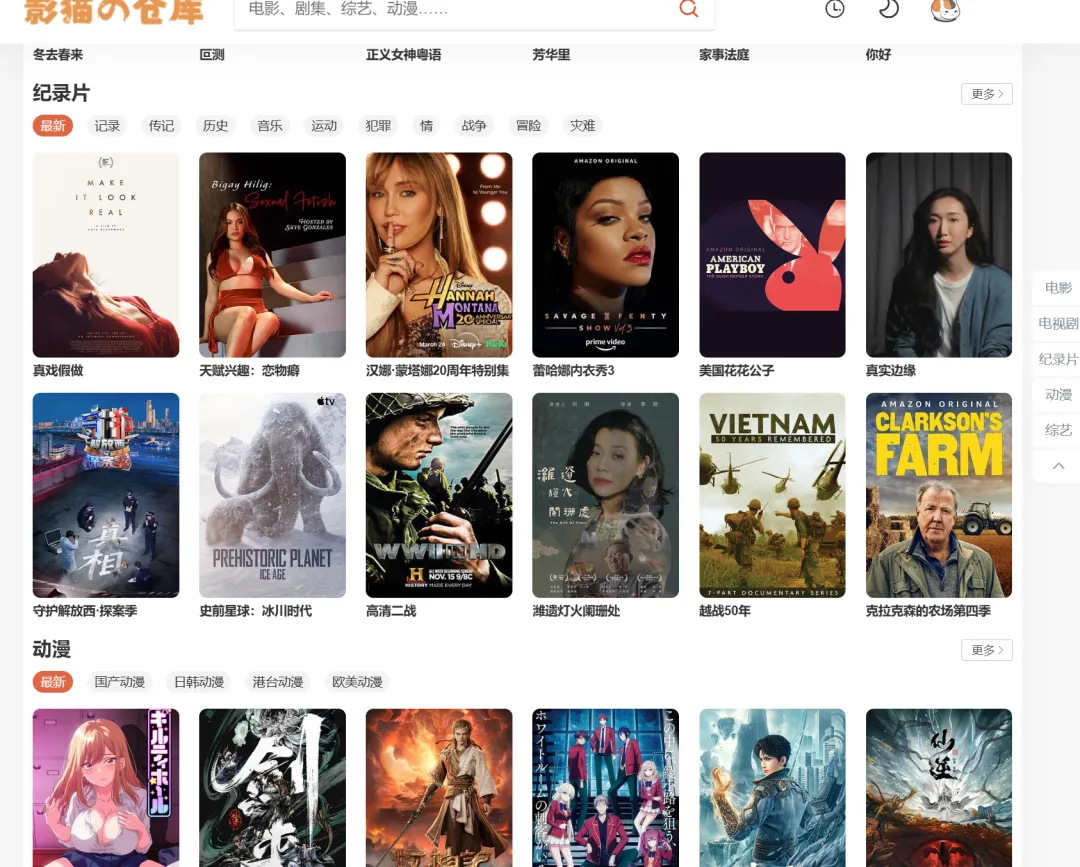Select the 情 category tab

[x=426, y=126]
